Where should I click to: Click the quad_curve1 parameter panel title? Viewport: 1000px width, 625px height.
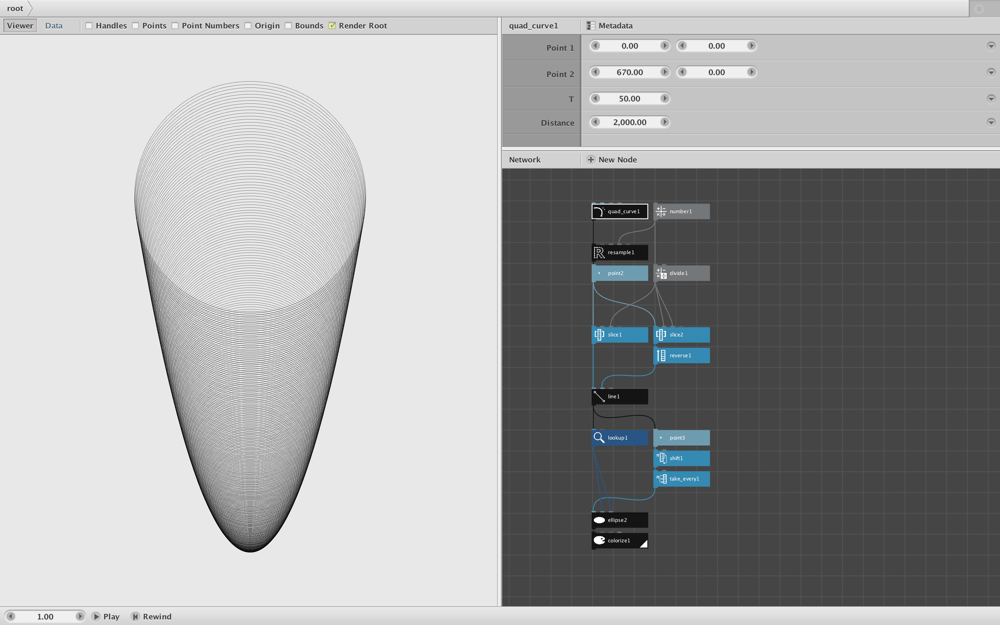pos(533,26)
